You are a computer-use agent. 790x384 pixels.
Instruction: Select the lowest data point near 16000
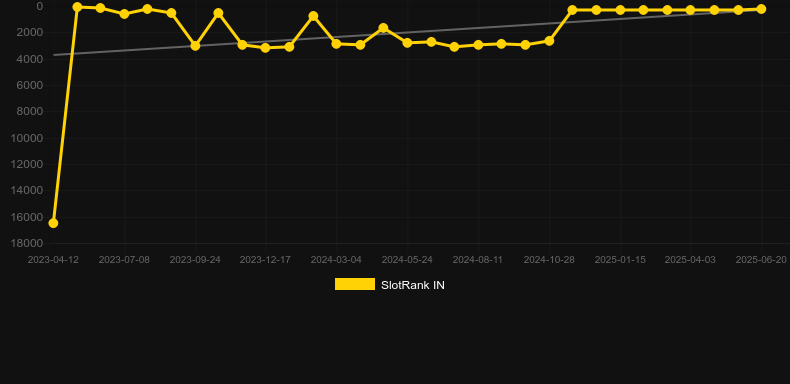(53, 223)
